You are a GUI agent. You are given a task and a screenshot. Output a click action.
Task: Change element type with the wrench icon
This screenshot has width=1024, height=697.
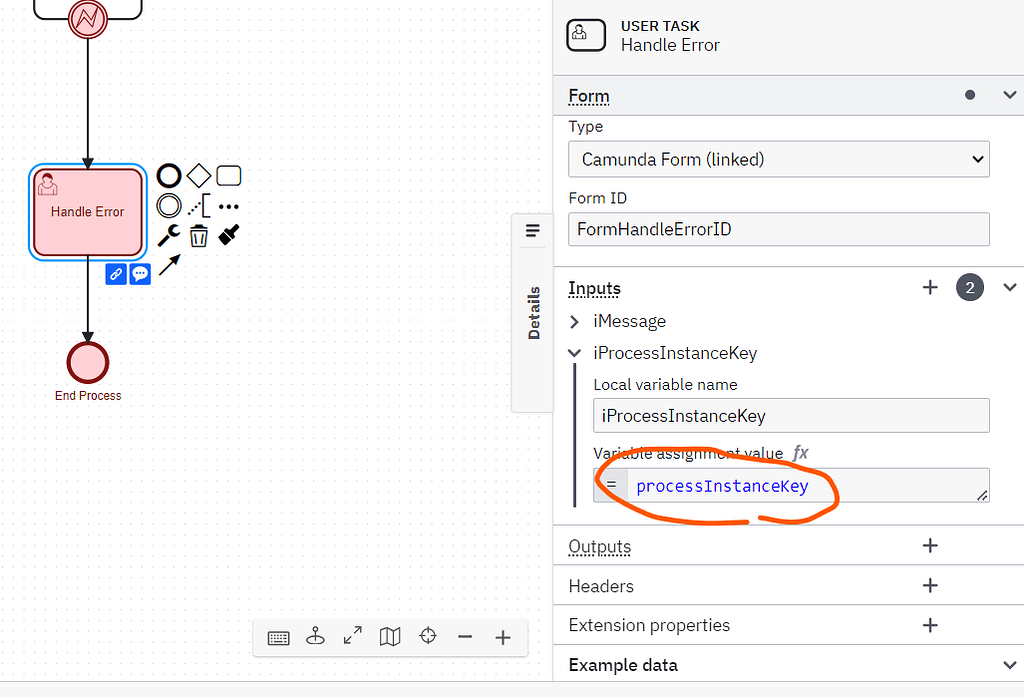click(169, 235)
